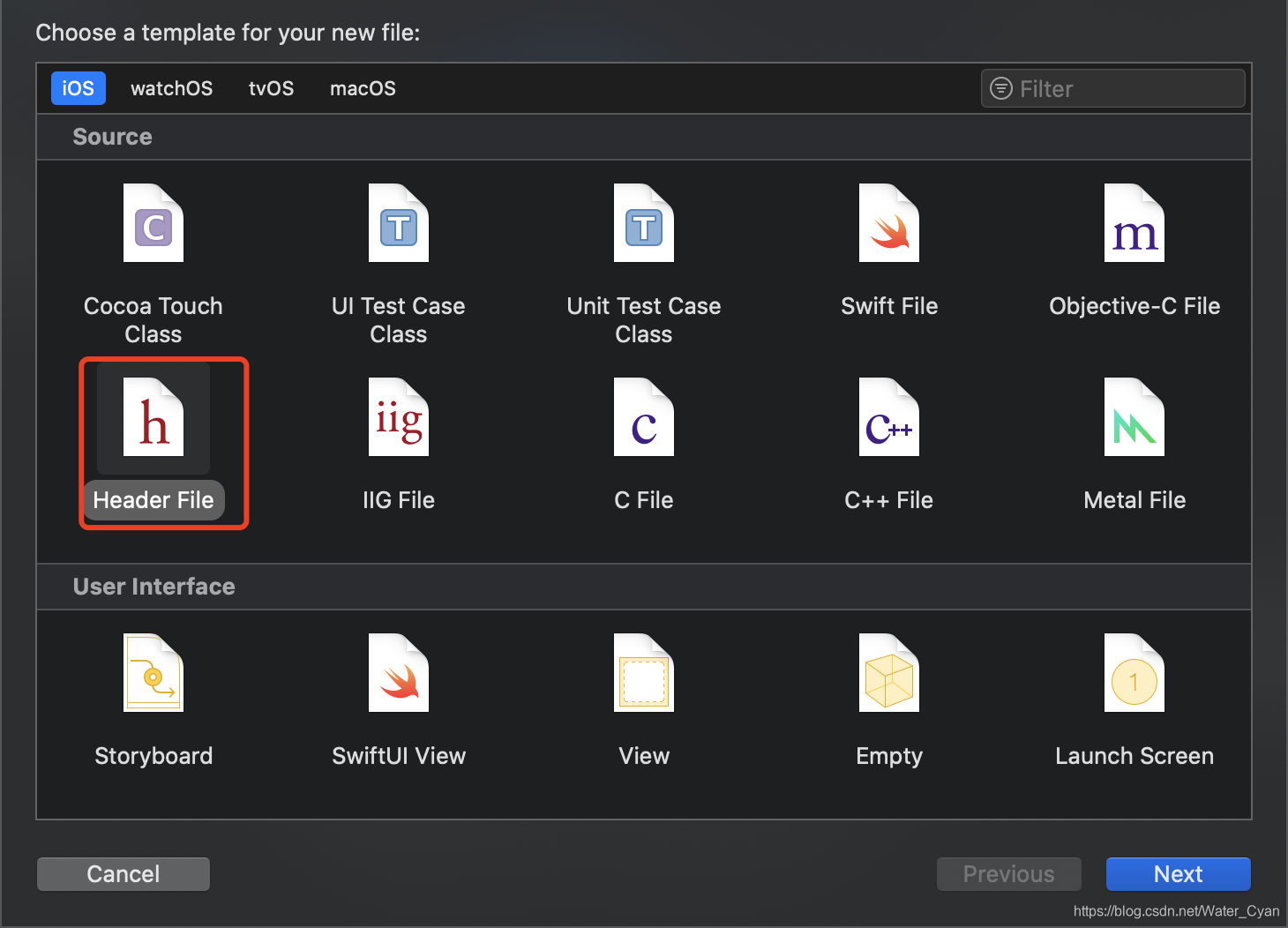Click the "Launch Screen" label
The width and height of the screenshot is (1288, 928).
[1134, 756]
